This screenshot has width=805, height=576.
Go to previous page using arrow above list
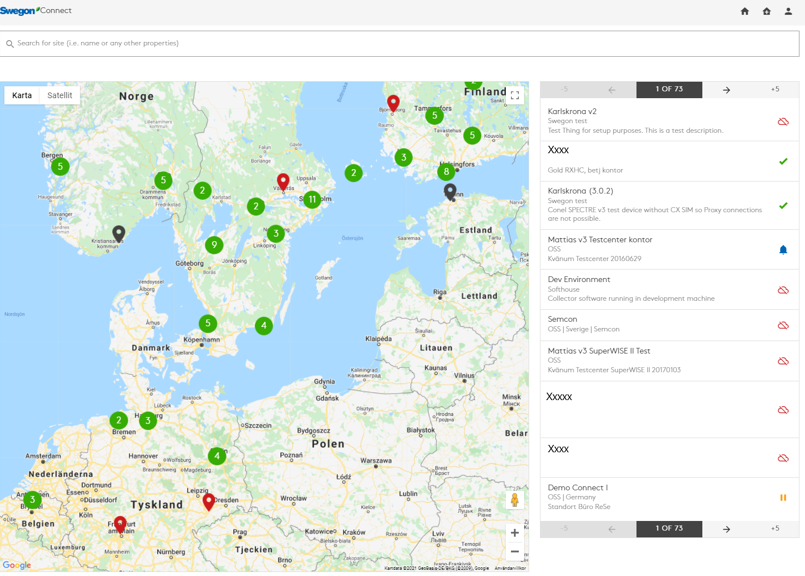pos(611,90)
